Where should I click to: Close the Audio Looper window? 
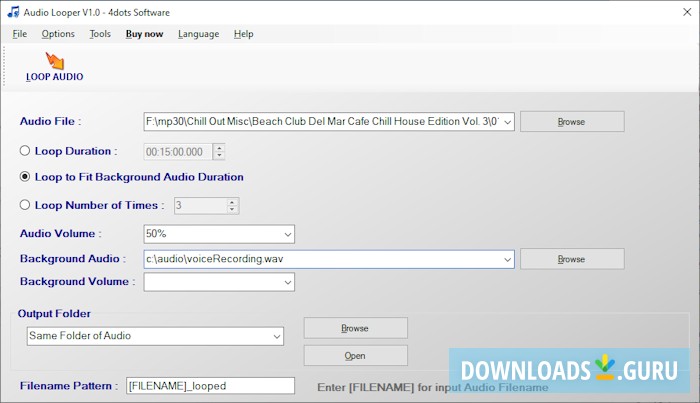click(687, 12)
